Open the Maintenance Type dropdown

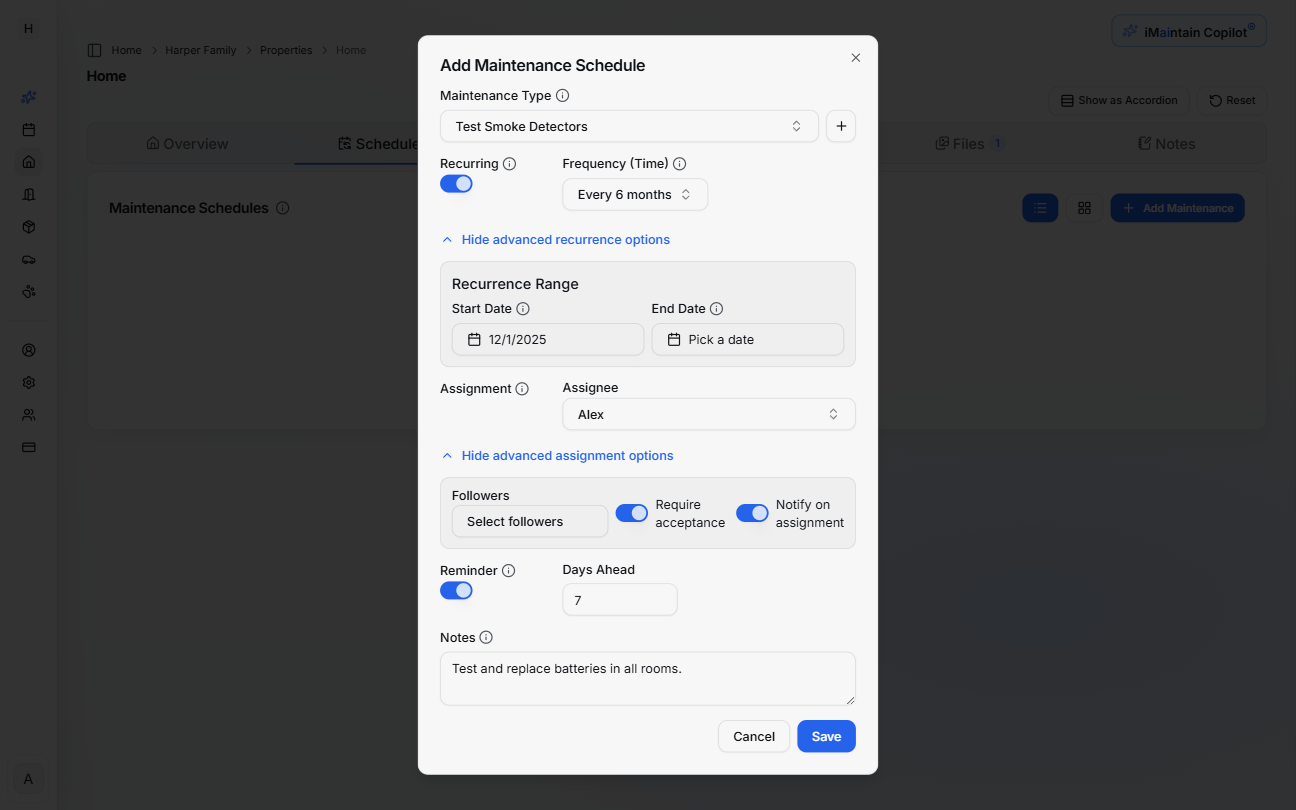pyautogui.click(x=629, y=126)
